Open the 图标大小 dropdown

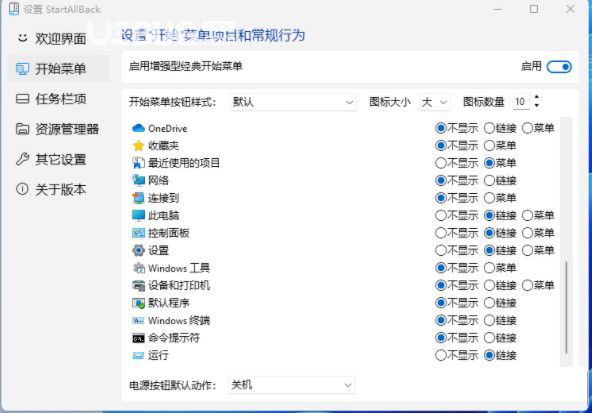coord(434,102)
